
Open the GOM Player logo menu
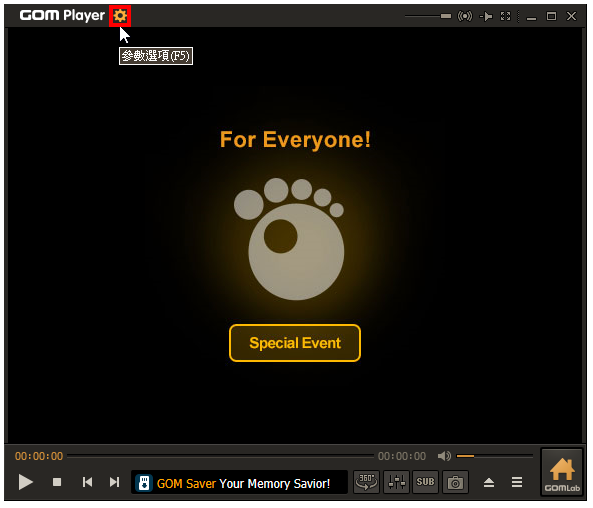[62, 16]
